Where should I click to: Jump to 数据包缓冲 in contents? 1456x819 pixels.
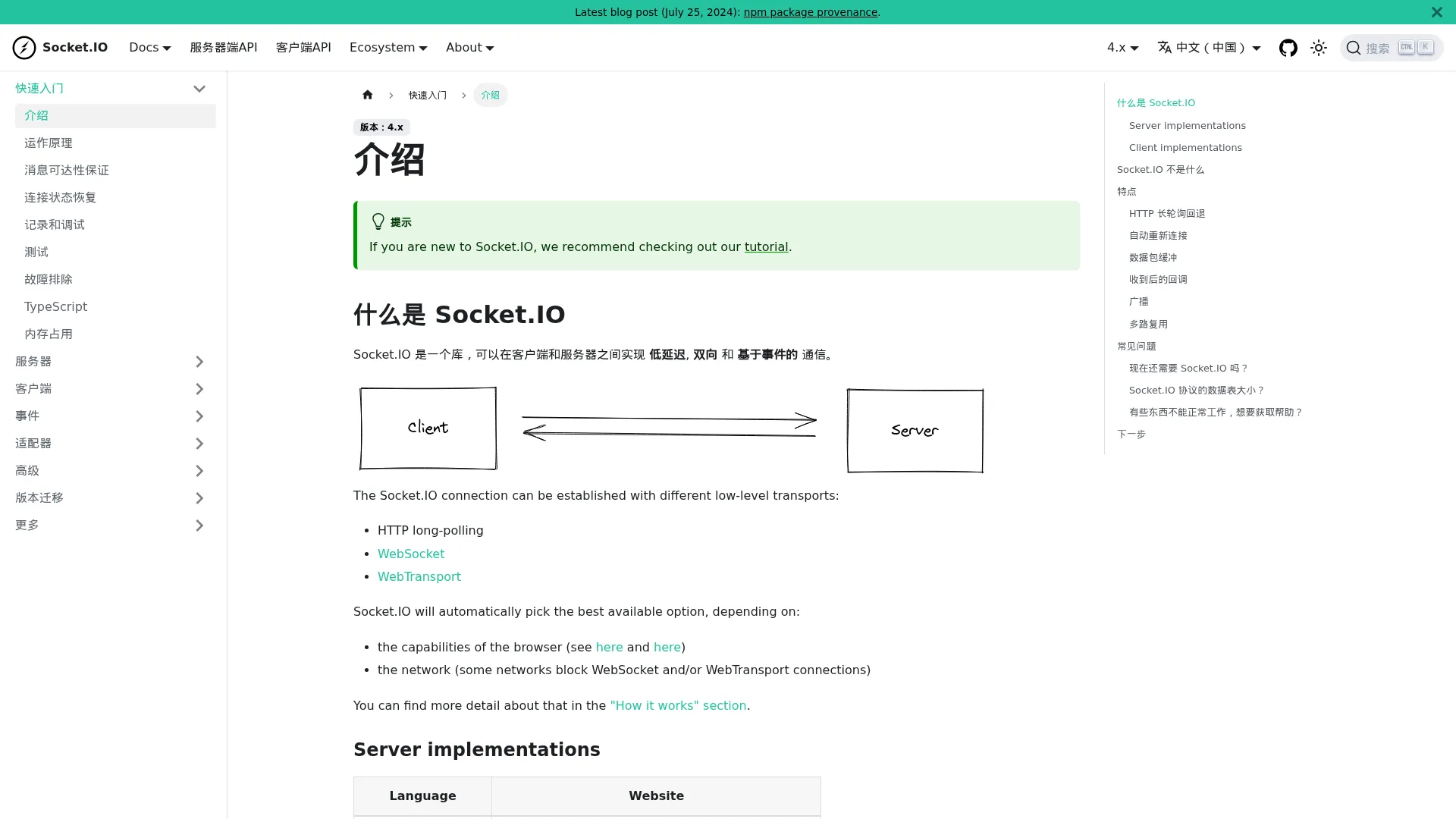point(1153,257)
